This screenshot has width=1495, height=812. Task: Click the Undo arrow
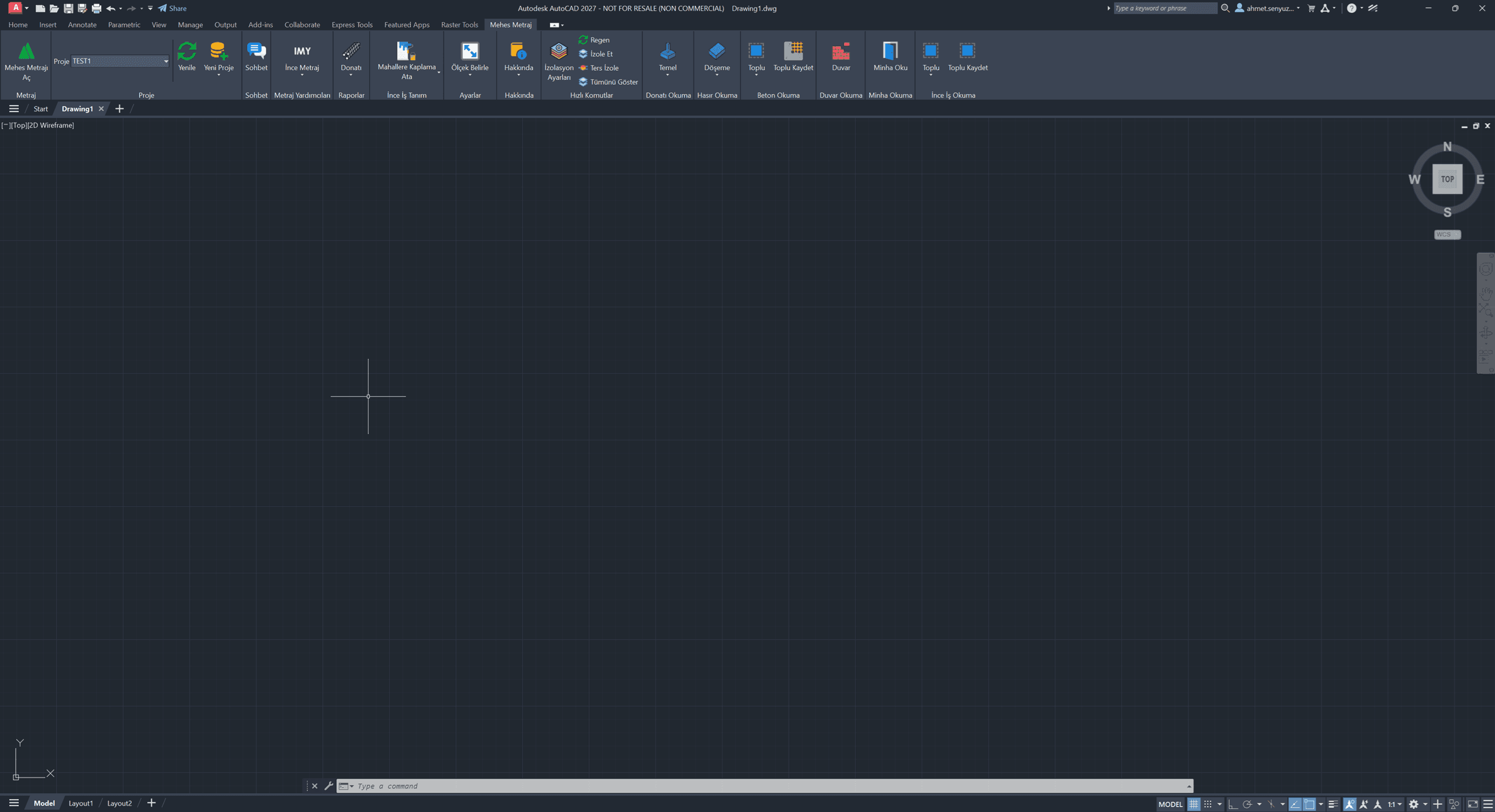coord(110,8)
